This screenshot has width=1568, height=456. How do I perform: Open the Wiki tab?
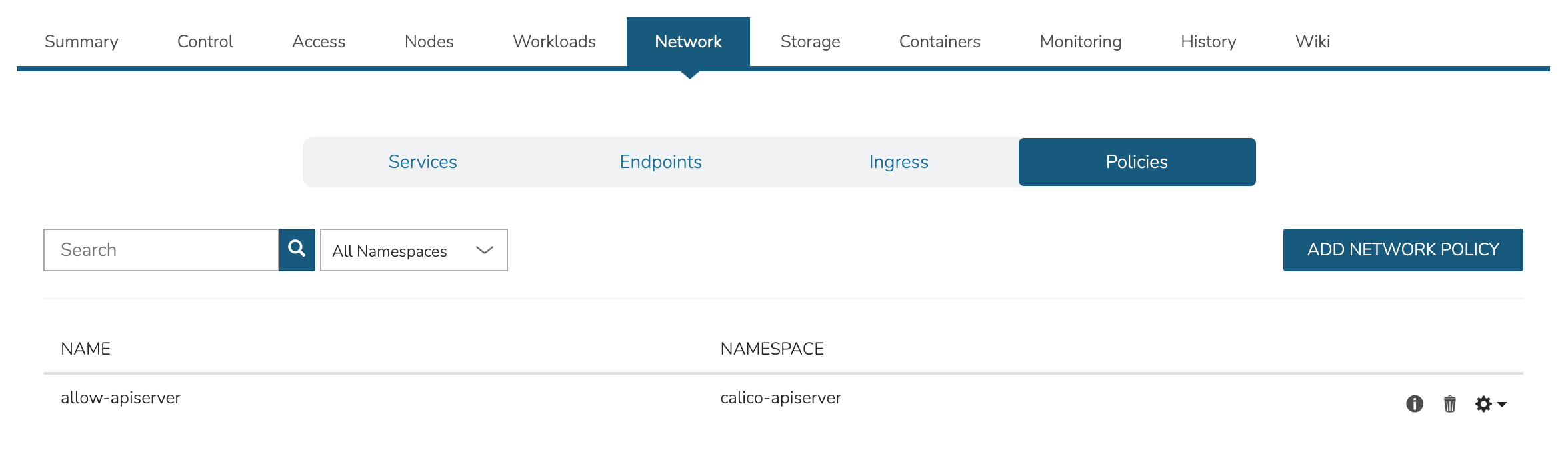tap(1312, 41)
